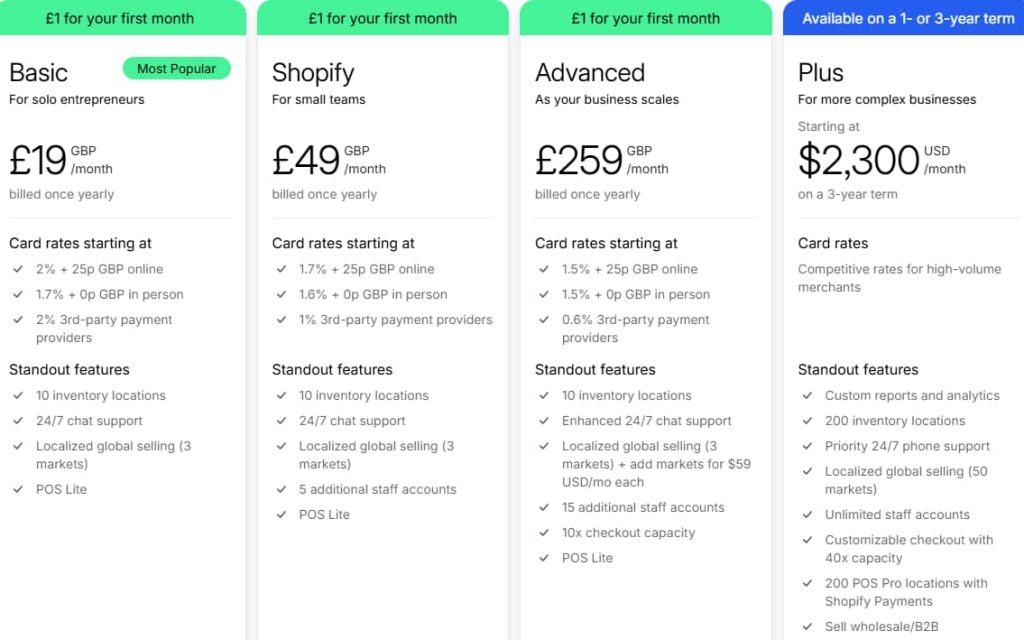Click Standout features header under Advanced
This screenshot has height=640, width=1024.
click(x=595, y=369)
